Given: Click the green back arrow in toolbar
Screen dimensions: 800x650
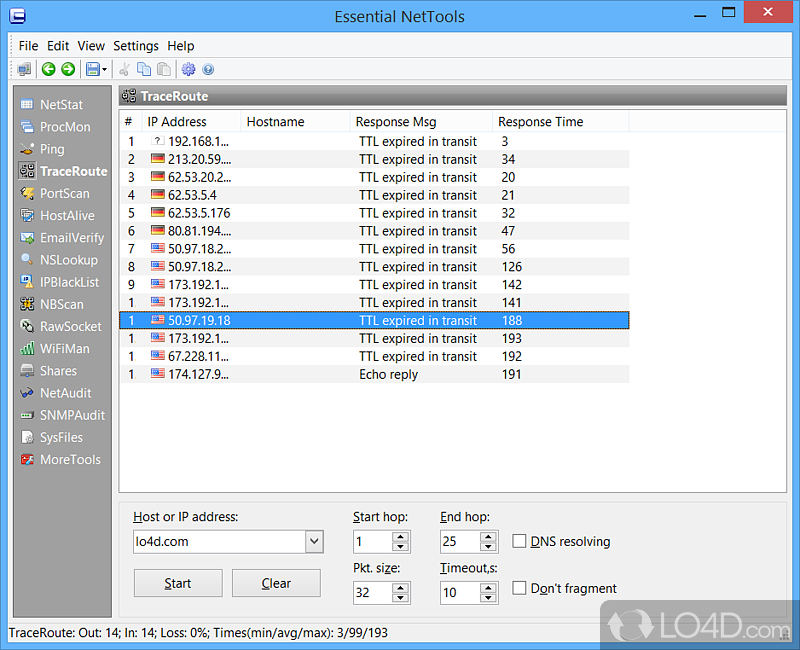Looking at the screenshot, I should coord(48,69).
